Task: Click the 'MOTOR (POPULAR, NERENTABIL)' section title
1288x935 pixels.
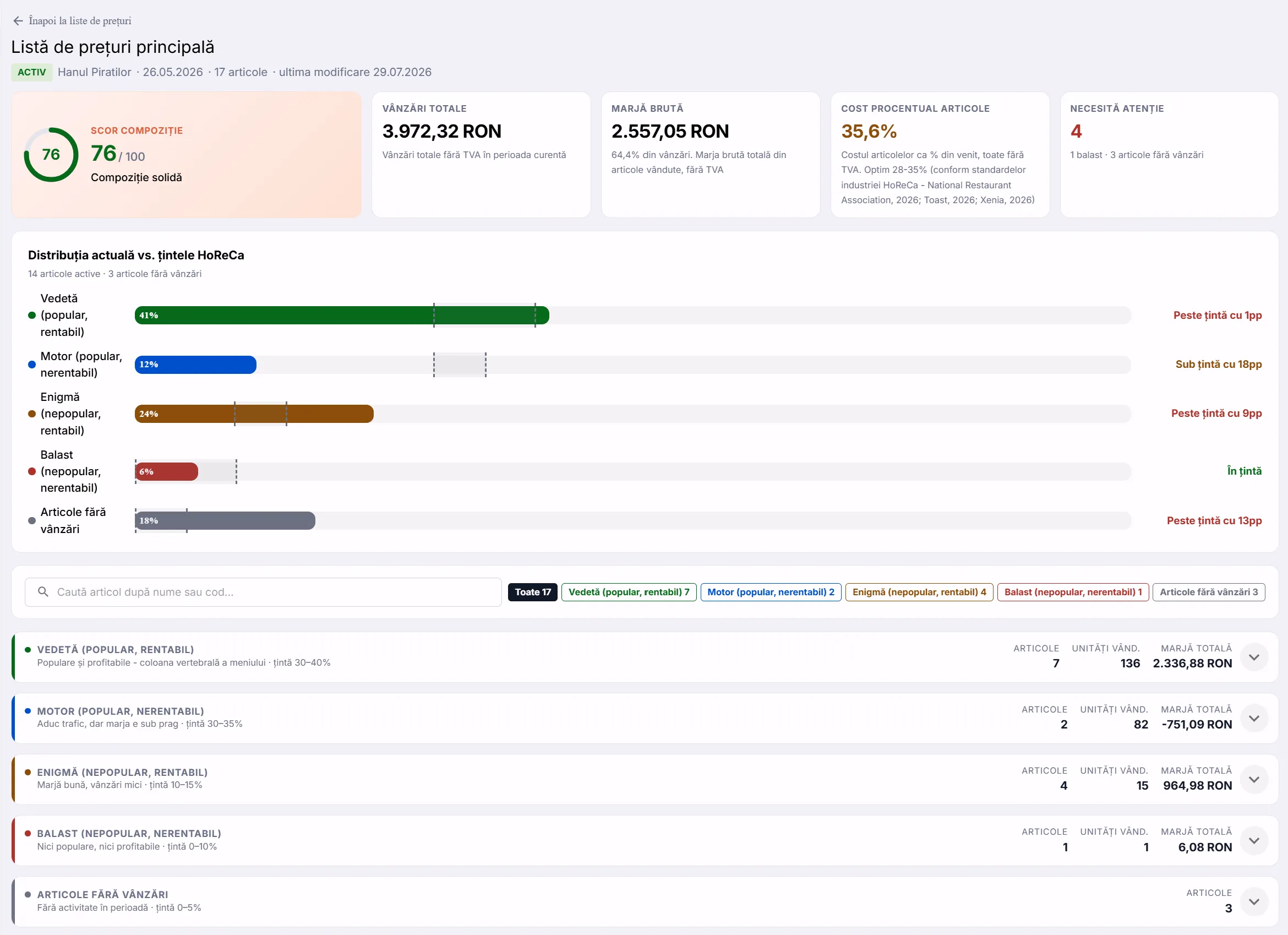Action: pyautogui.click(x=121, y=711)
